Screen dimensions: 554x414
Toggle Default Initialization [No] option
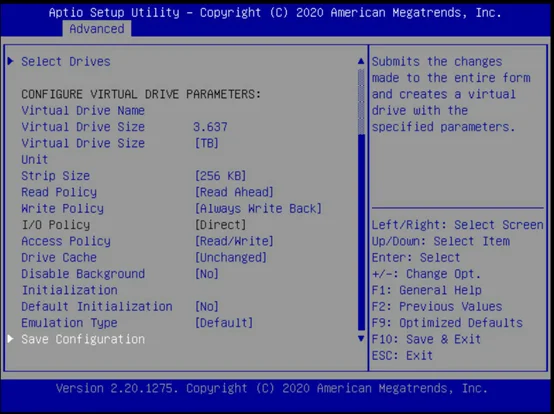coord(207,306)
